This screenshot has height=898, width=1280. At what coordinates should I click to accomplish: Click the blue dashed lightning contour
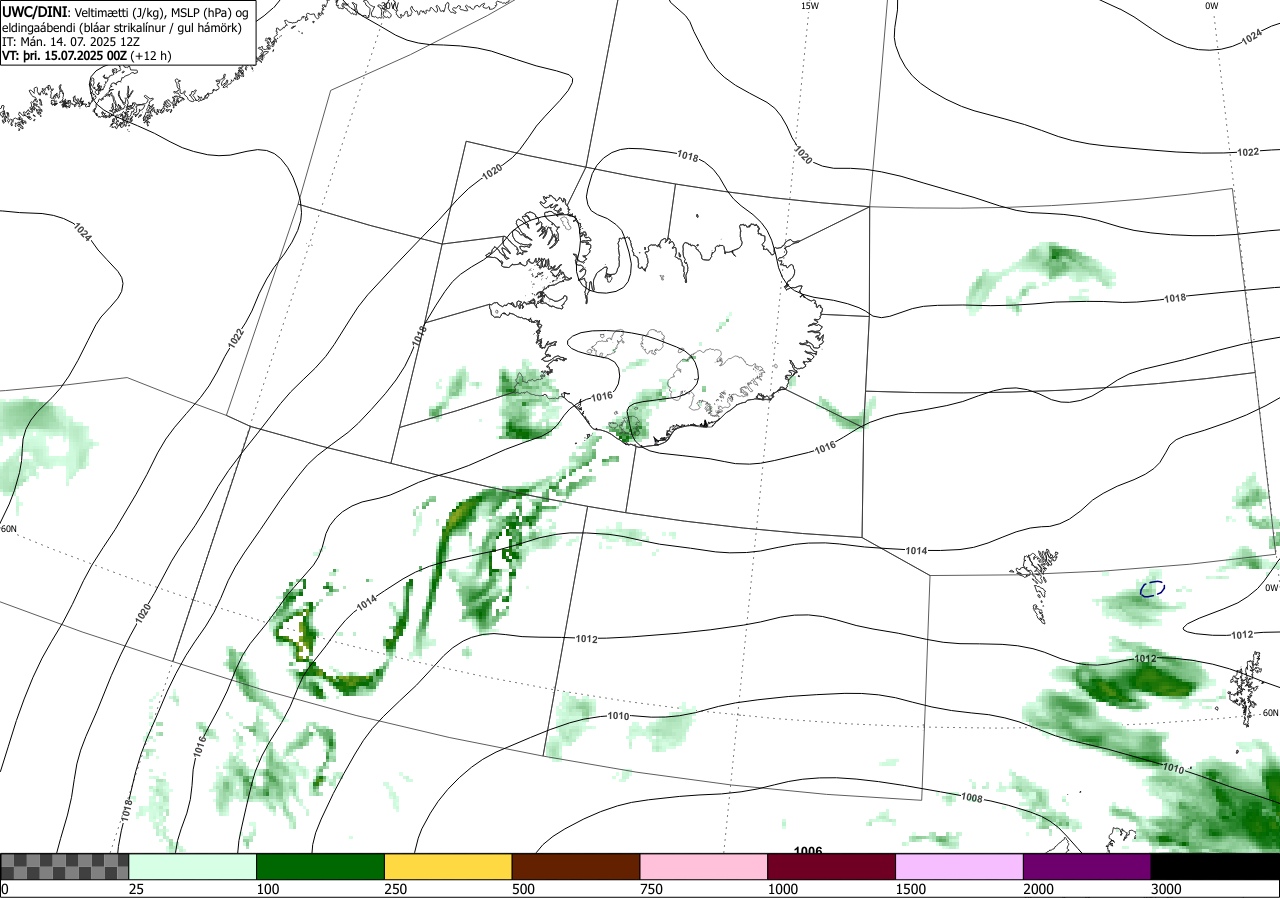tap(1153, 589)
